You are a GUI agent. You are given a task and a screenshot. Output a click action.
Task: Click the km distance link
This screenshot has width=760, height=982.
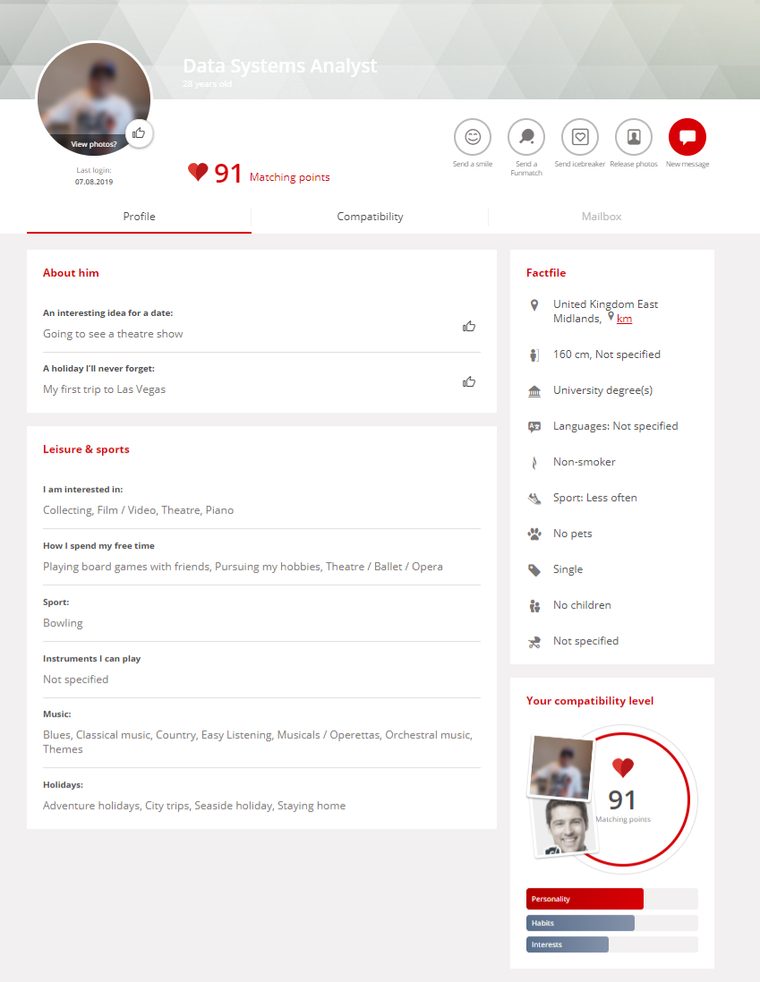pos(624,319)
